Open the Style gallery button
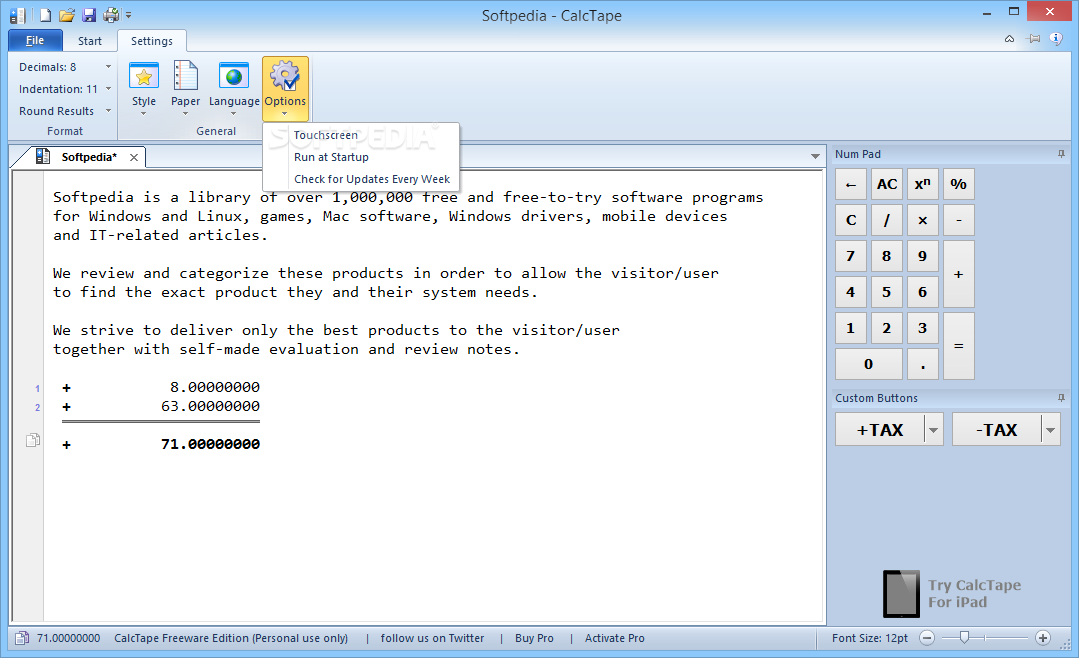Screen dimensions: 1079x658 tap(144, 87)
